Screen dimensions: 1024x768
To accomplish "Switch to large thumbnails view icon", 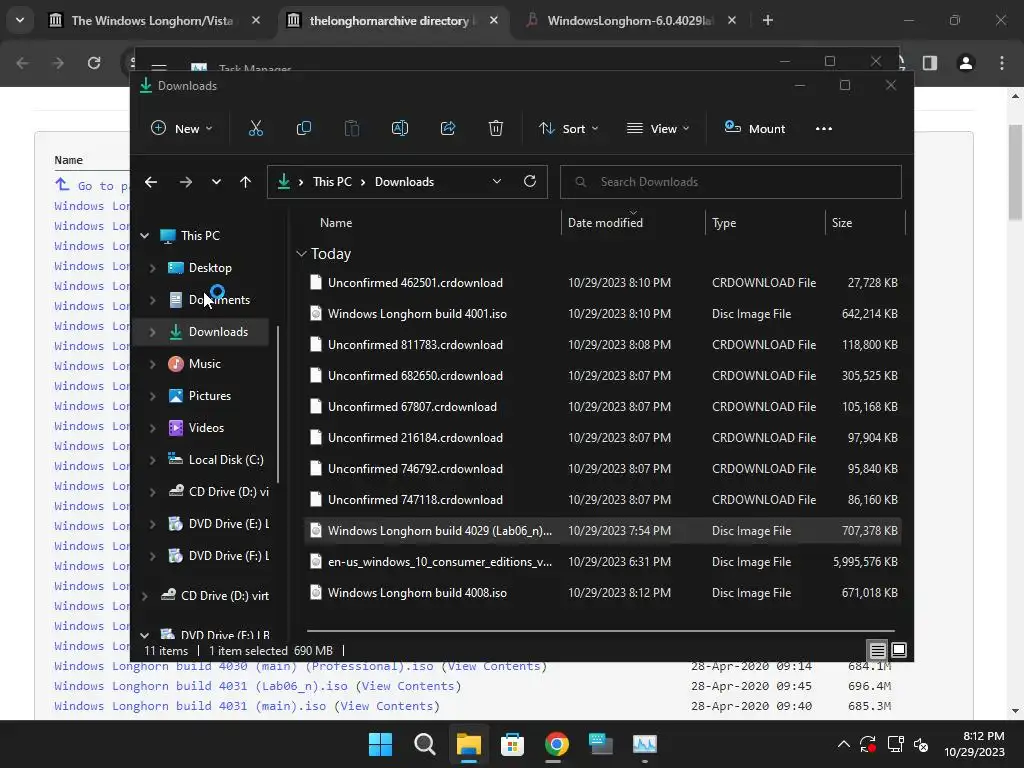I will point(899,650).
